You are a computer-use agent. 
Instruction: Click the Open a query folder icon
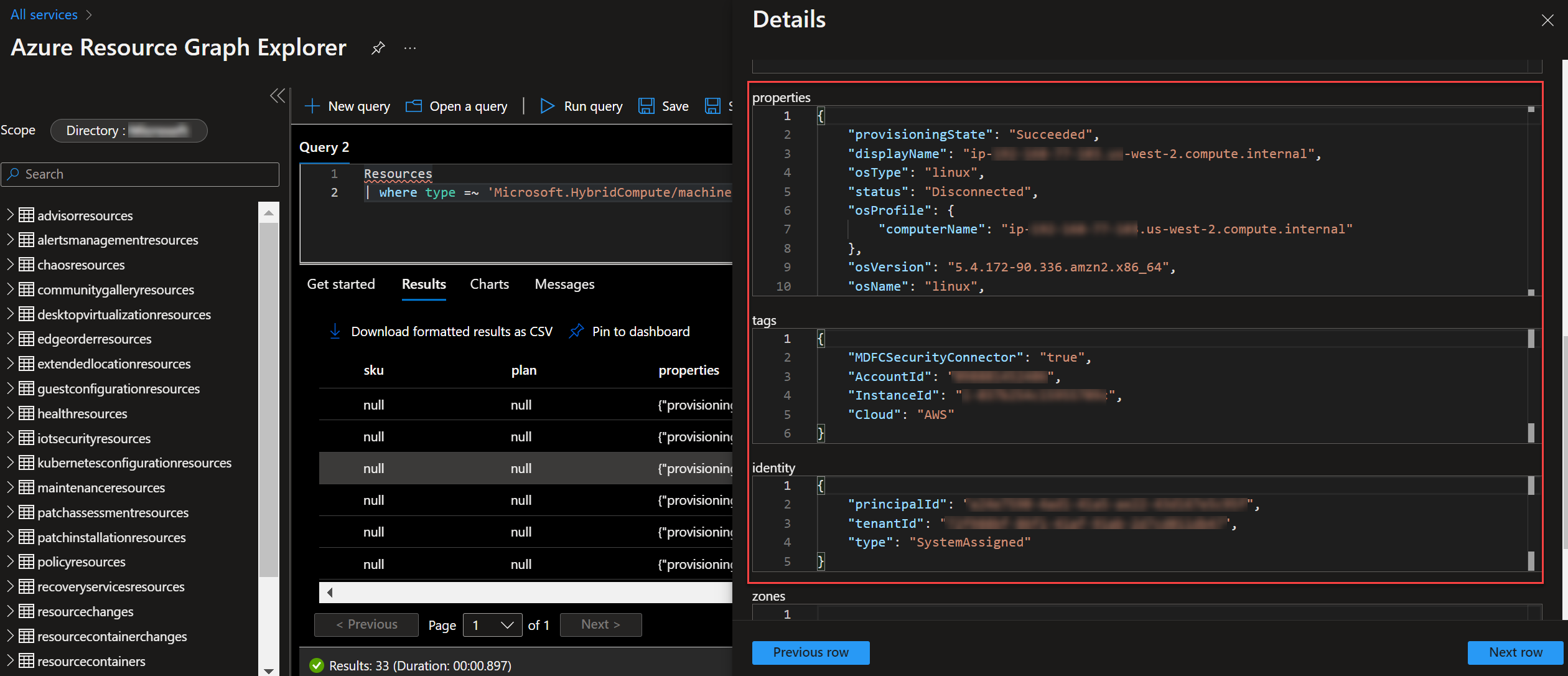(x=414, y=106)
